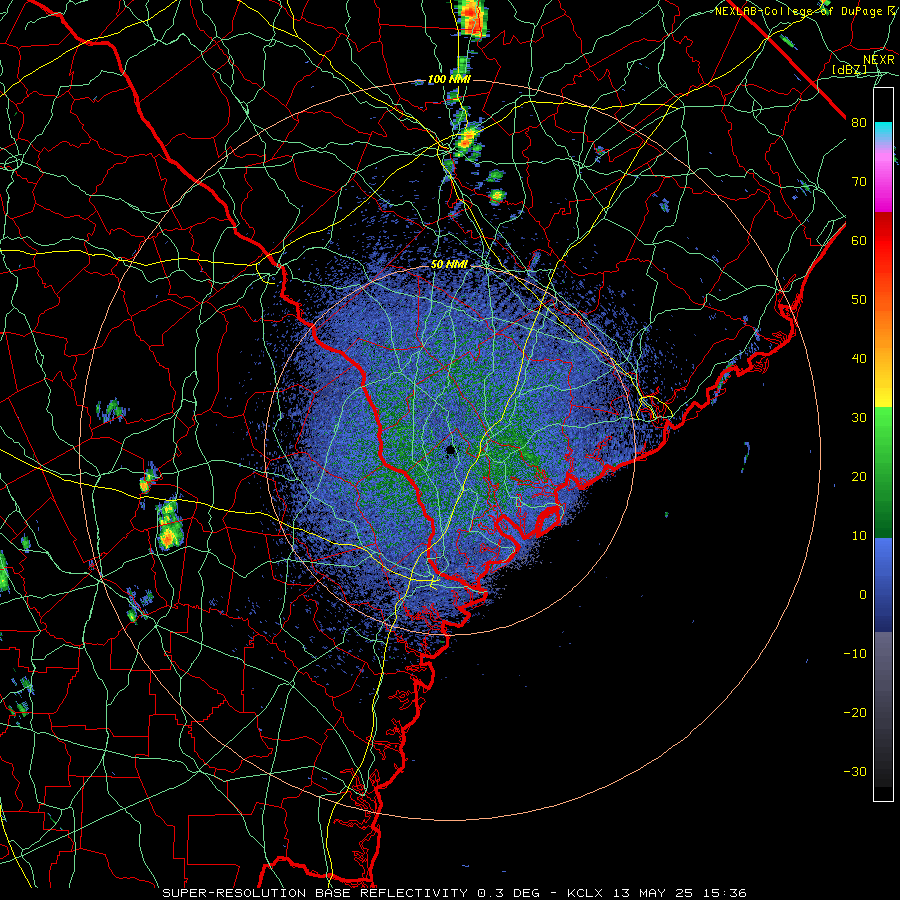Click the 30 value on the dBZ scale
Image resolution: width=900 pixels, height=900 pixels.
tap(859, 417)
